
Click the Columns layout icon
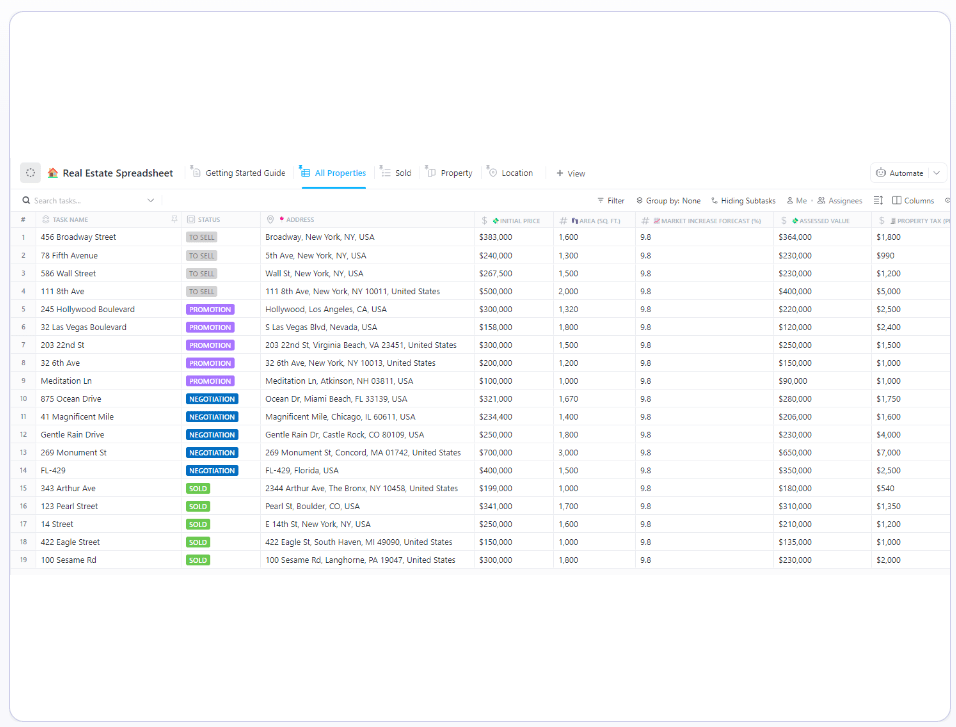click(897, 200)
